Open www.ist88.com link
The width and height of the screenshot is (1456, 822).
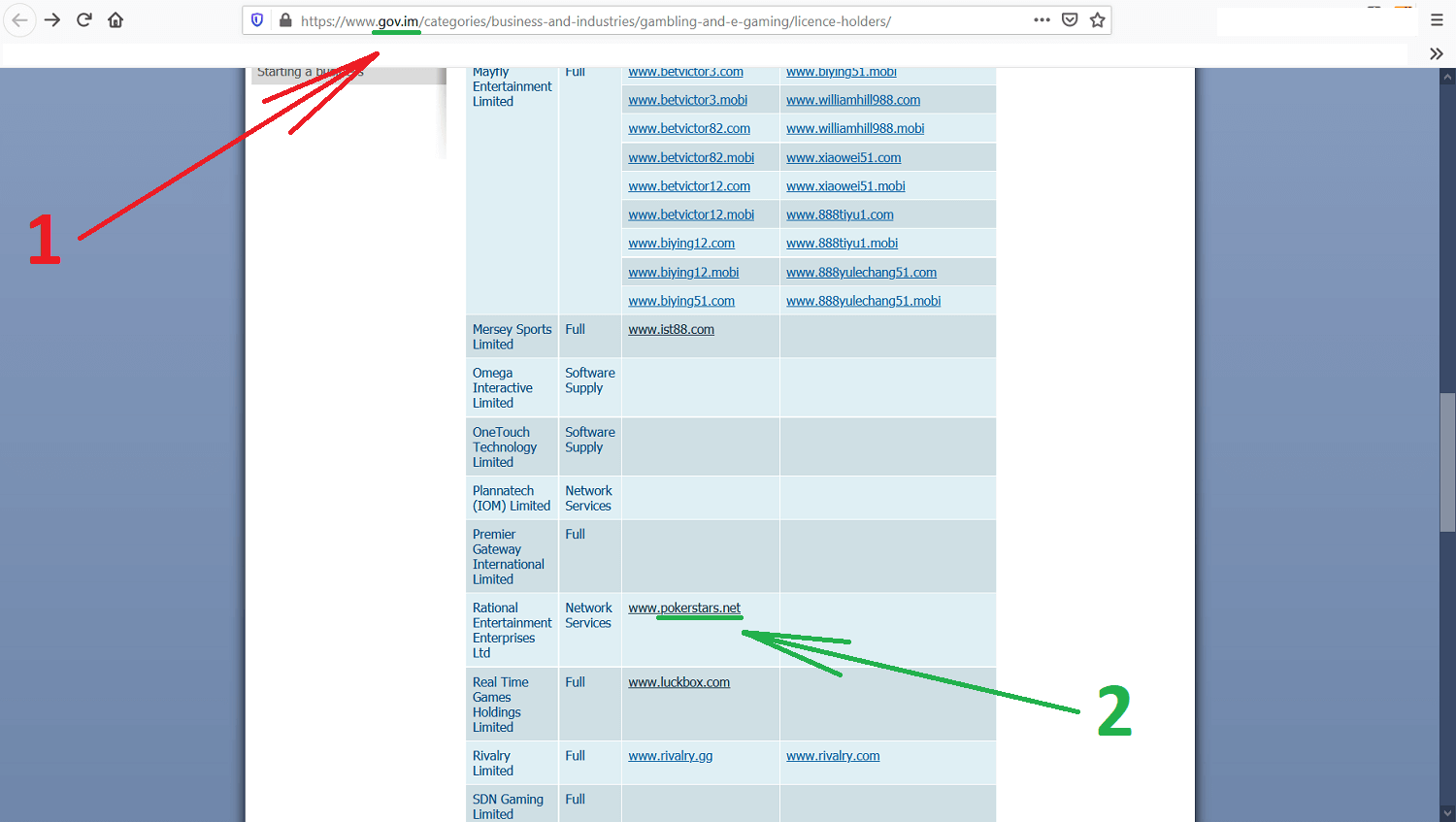671,330
